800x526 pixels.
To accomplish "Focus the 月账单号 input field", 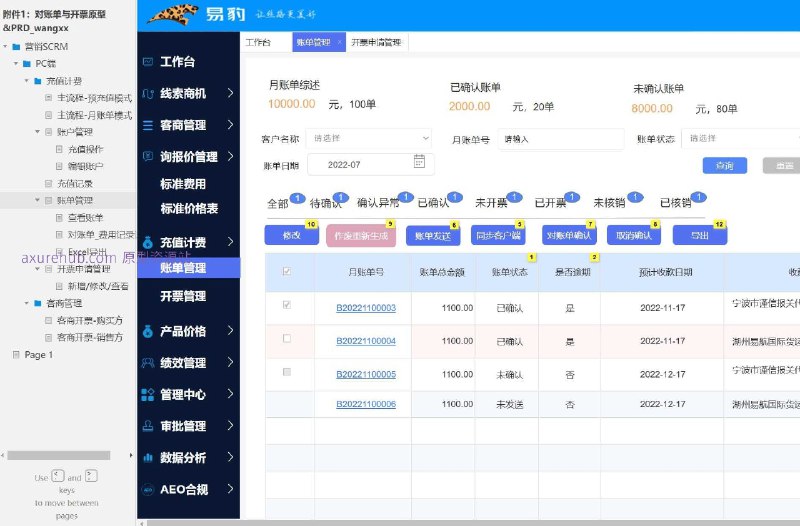I will [561, 139].
